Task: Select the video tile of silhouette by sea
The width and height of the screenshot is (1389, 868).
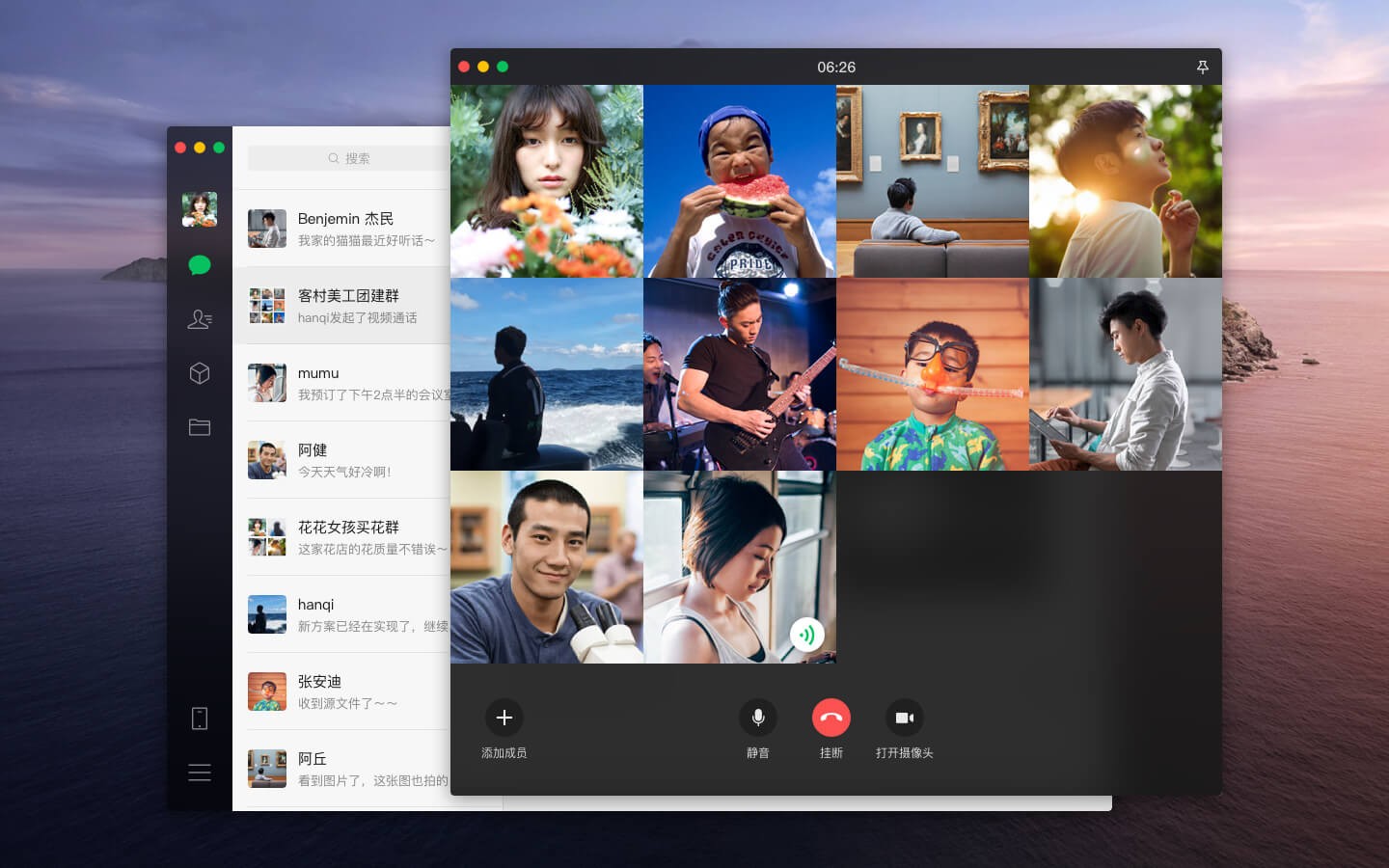Action: click(547, 374)
